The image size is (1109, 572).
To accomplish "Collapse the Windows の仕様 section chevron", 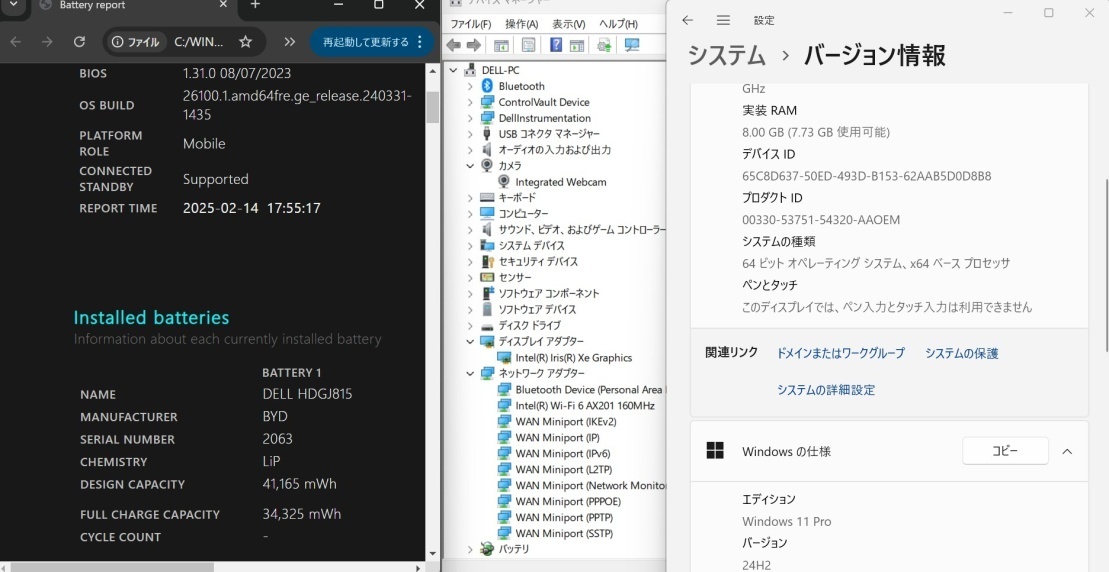I will click(x=1067, y=451).
